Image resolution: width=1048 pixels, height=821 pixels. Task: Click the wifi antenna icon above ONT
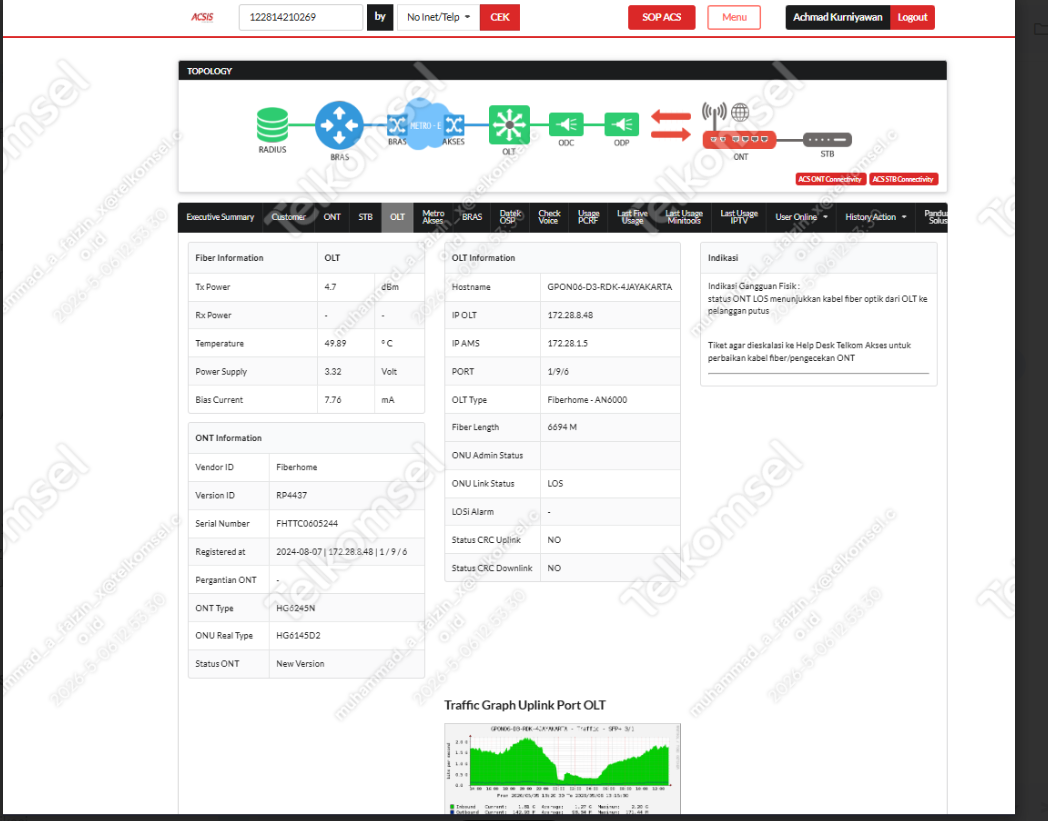(714, 115)
